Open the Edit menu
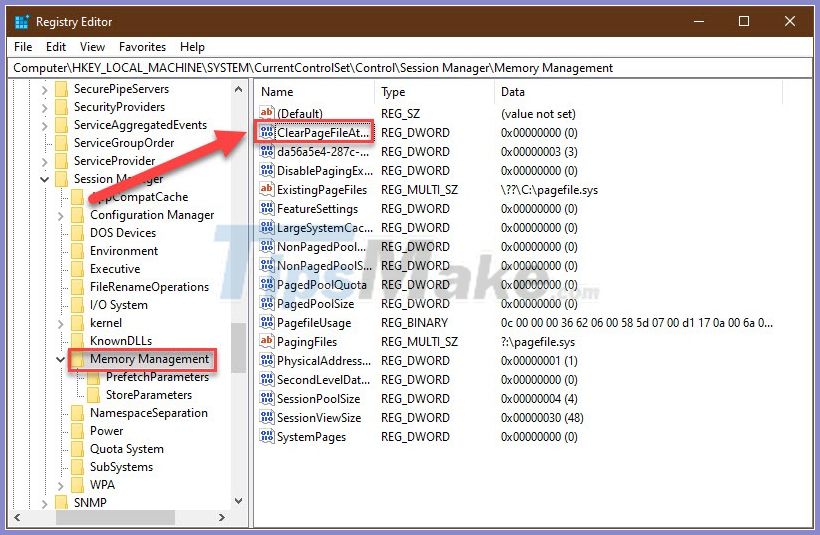 pos(56,47)
